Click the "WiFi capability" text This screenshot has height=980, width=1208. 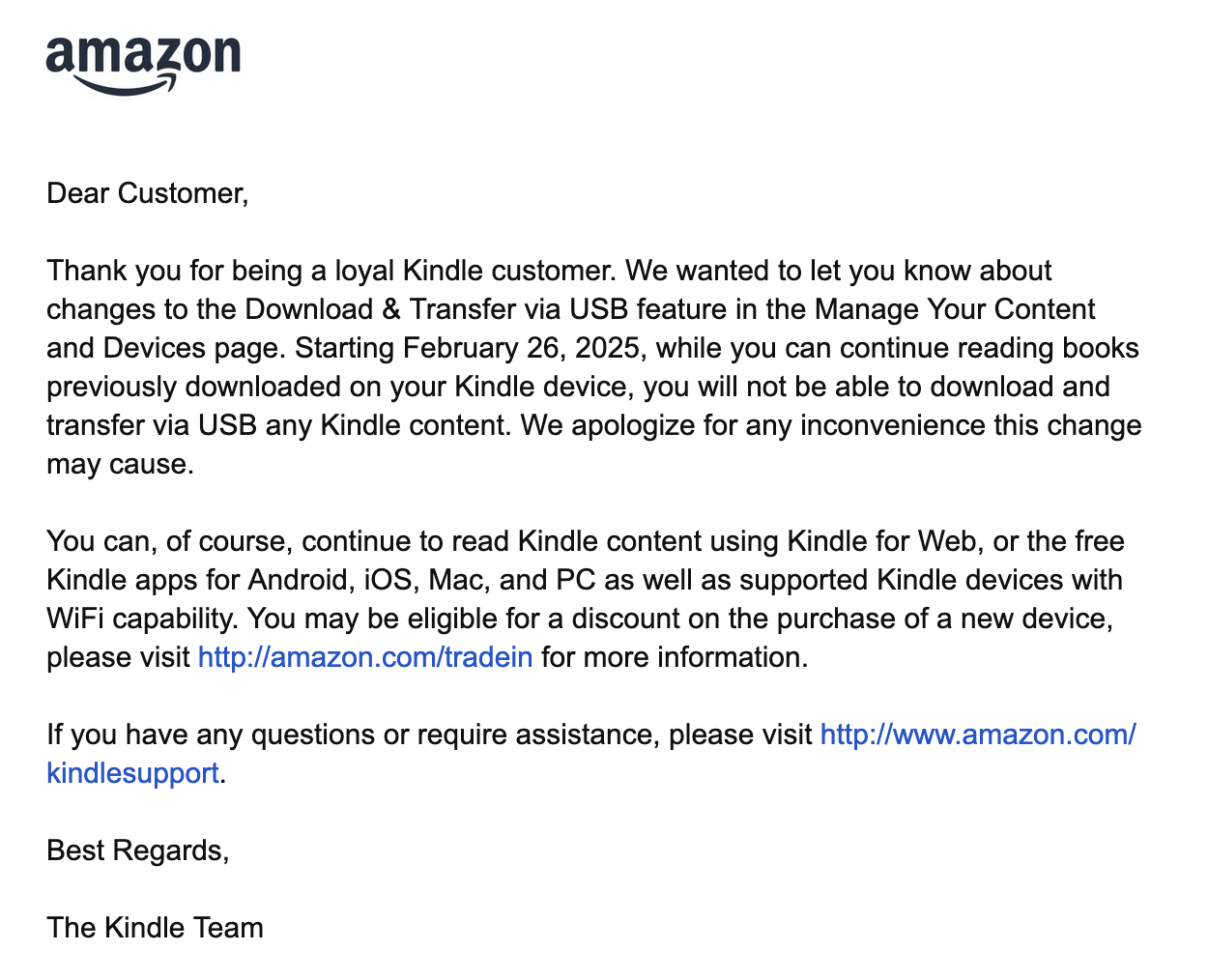pos(136,619)
